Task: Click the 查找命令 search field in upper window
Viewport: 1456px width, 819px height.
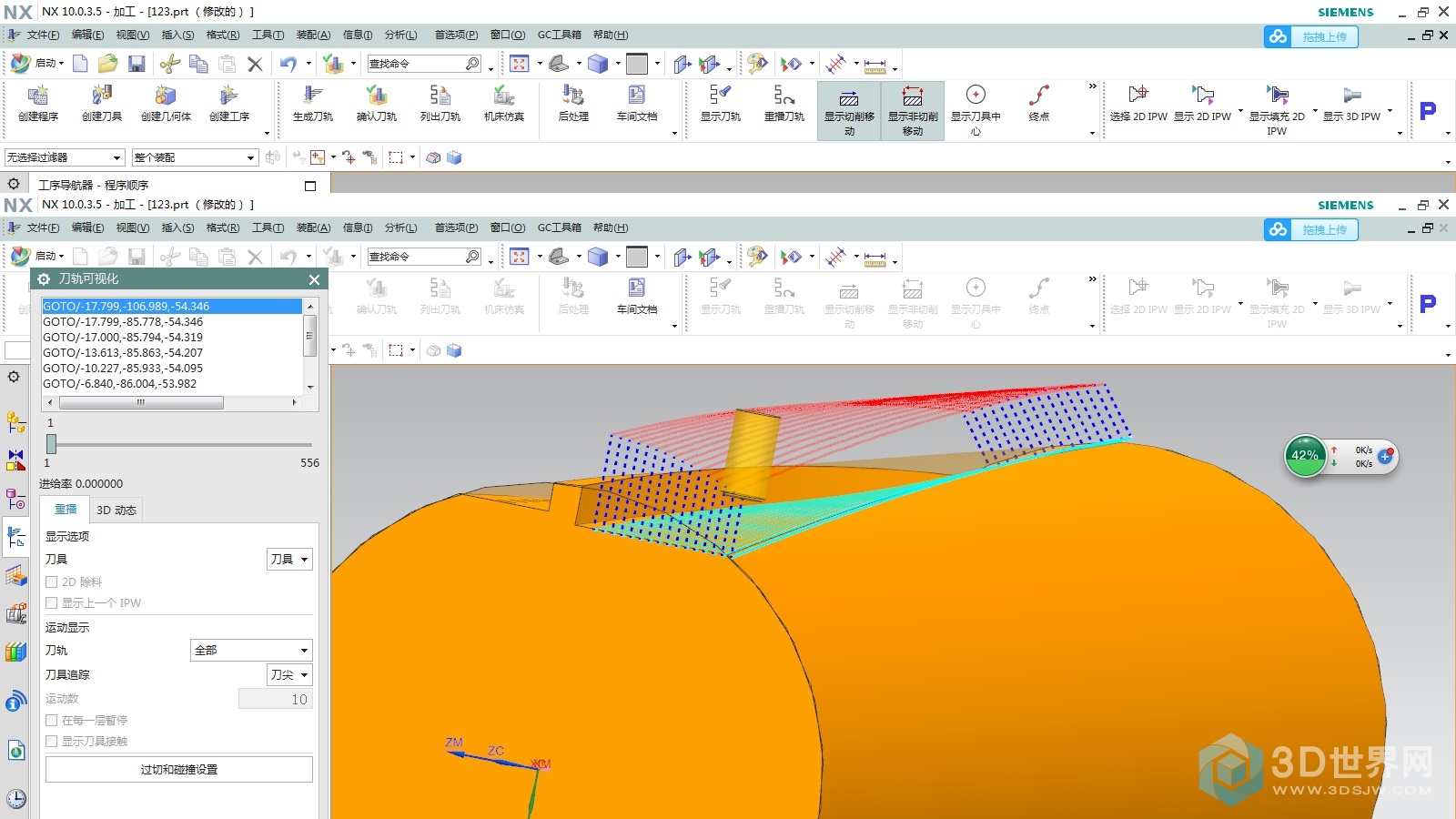Action: click(425, 64)
